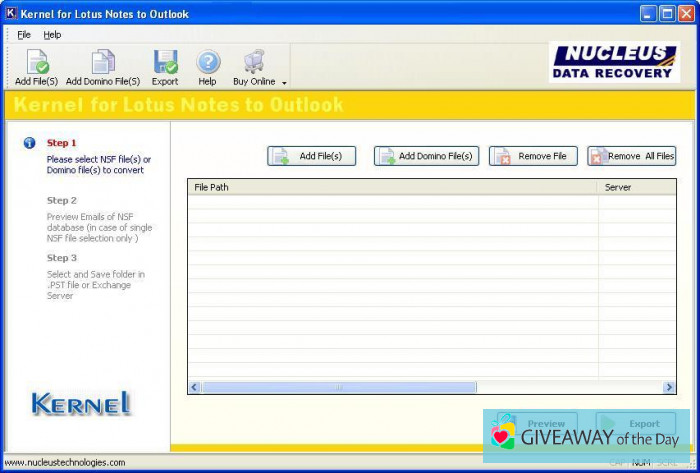Open Help from the toolbar icon

point(207,62)
